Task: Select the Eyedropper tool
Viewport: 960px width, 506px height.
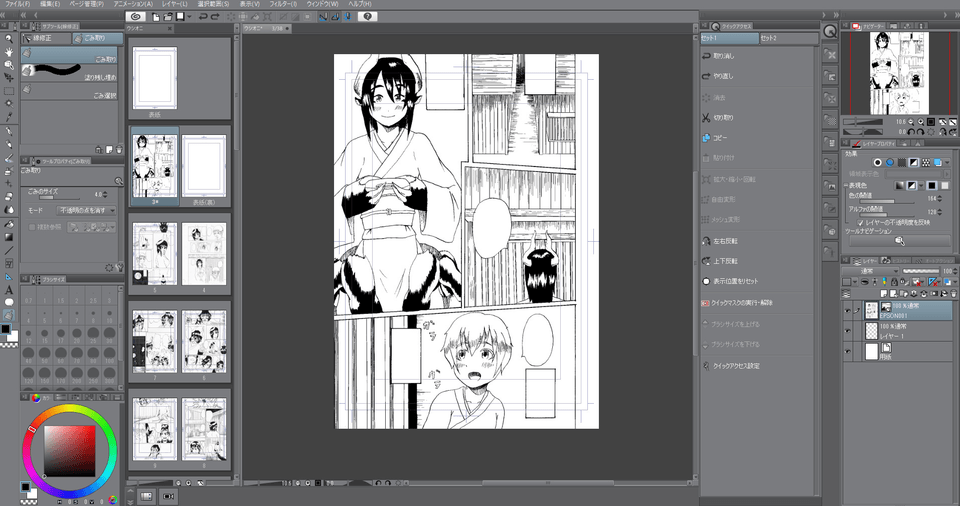Action: click(9, 117)
